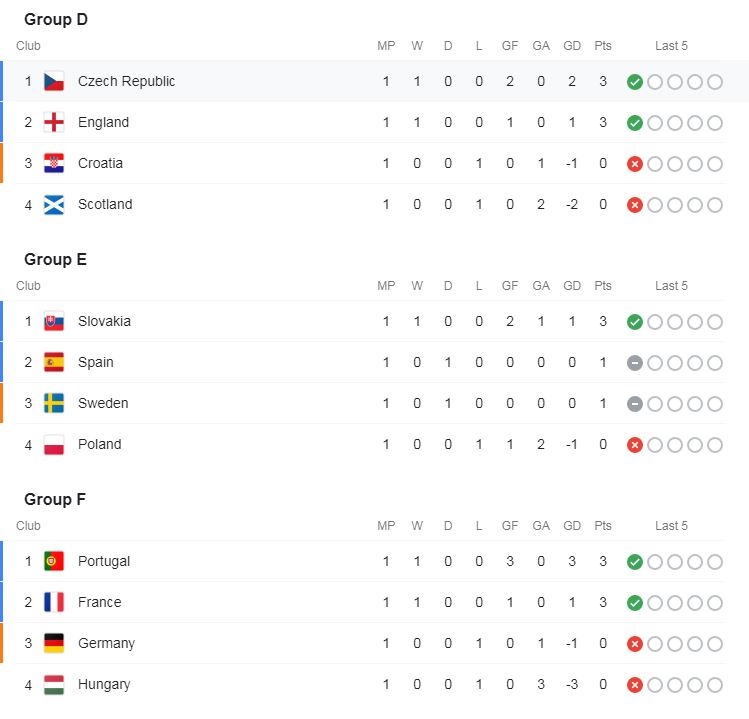Open the Sweden team link
Screen dimensions: 749x719
point(103,403)
